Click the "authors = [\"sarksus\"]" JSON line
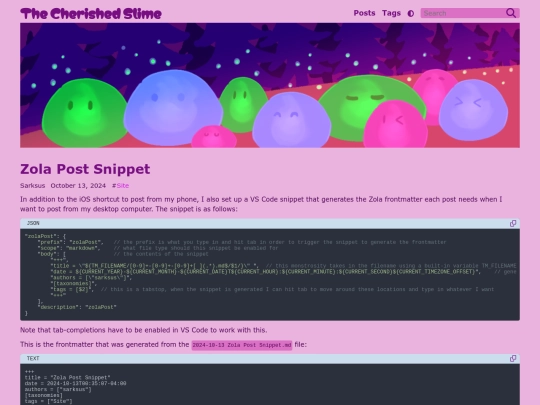The image size is (540, 405). pos(91,278)
